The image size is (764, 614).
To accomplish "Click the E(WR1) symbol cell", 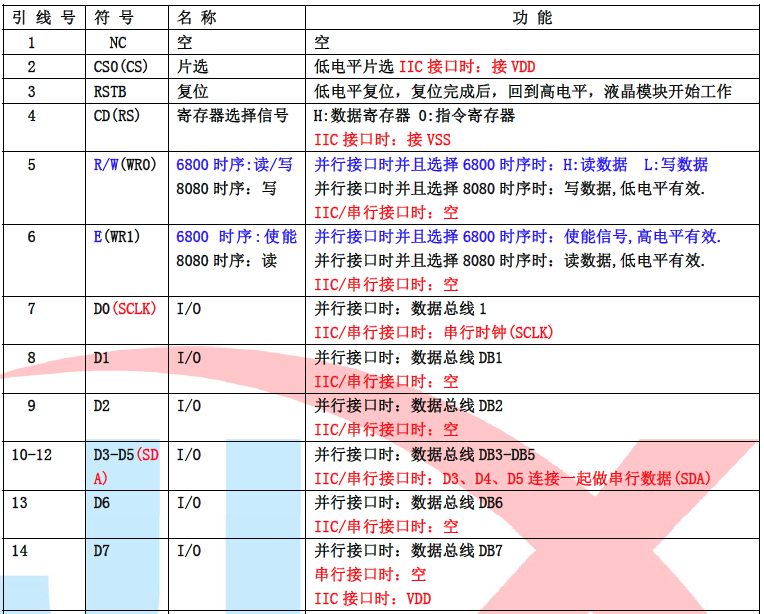I will click(119, 236).
